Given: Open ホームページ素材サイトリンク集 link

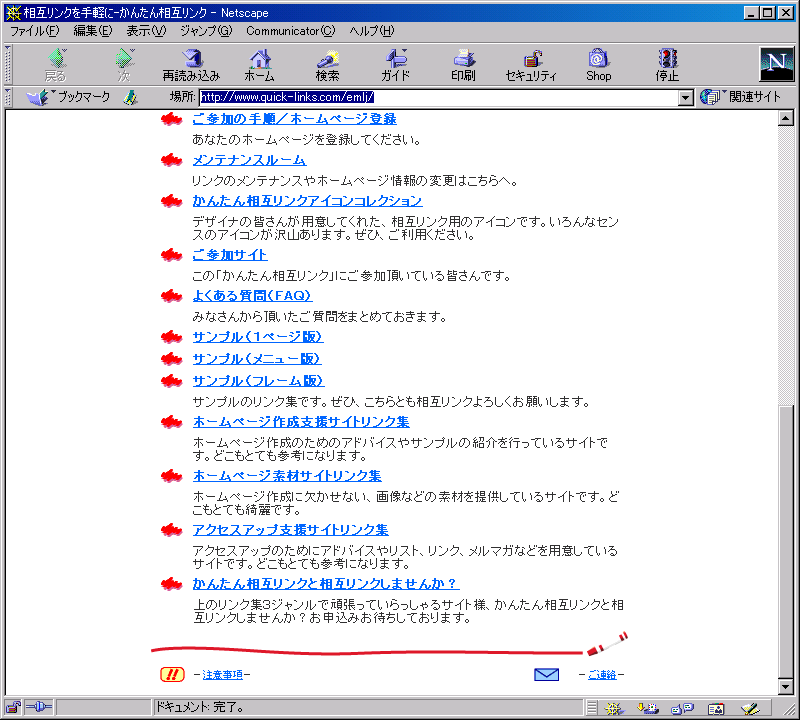Looking at the screenshot, I should (287, 476).
